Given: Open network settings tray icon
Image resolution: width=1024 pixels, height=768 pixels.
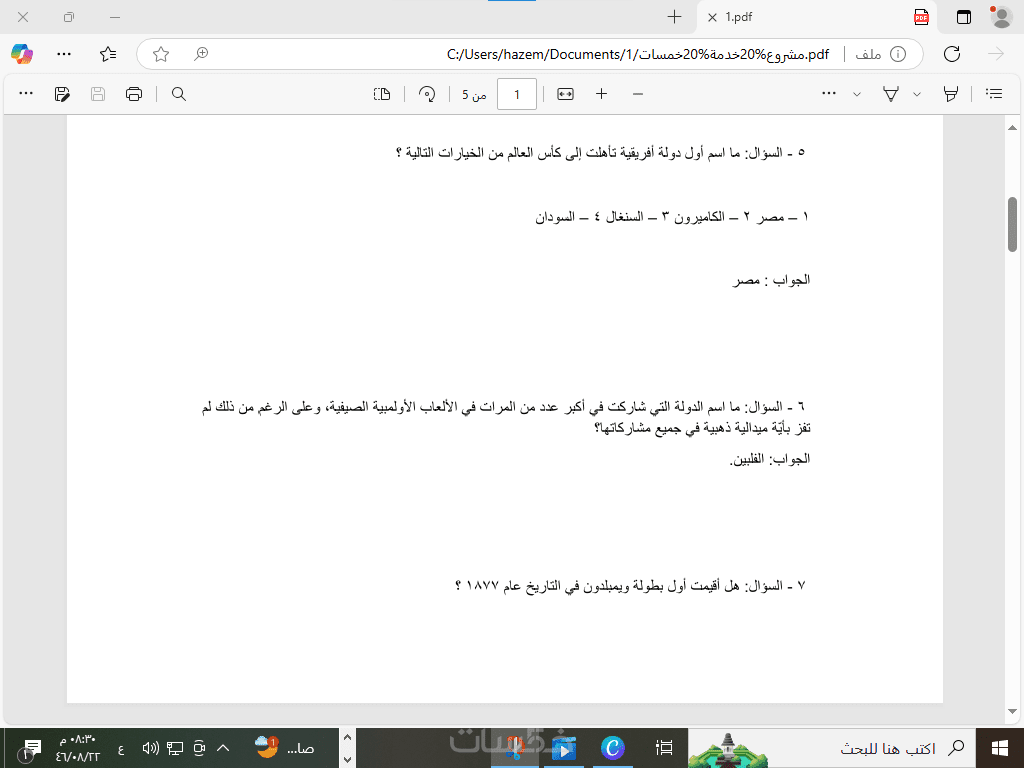Looking at the screenshot, I should pyautogui.click(x=174, y=748).
